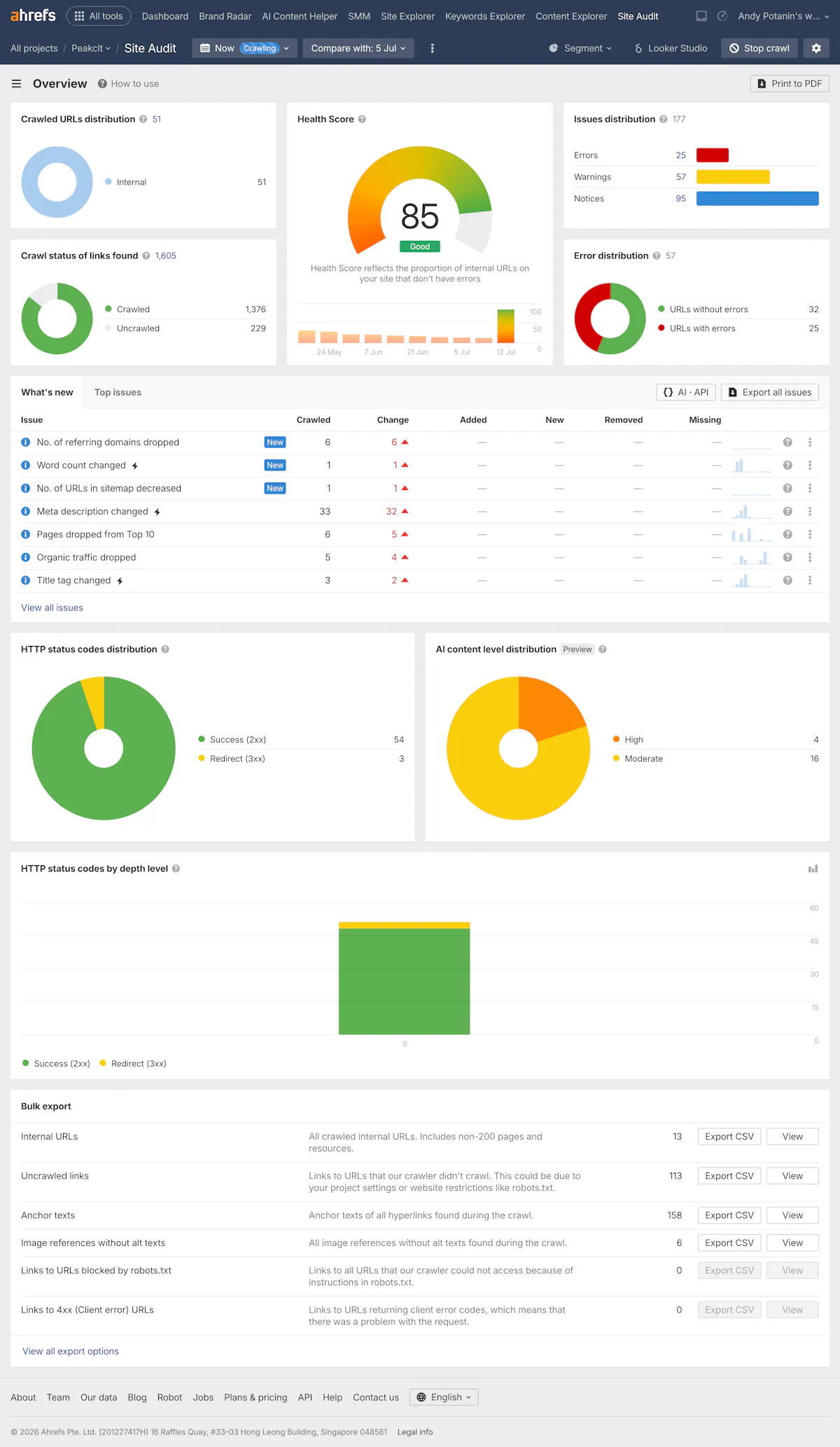Click the settings gear icon

tap(816, 48)
